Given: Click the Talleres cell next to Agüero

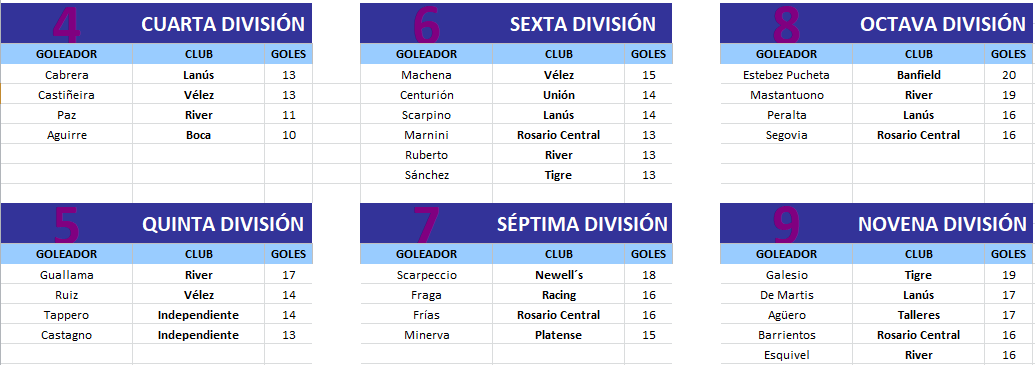Looking at the screenshot, I should click(x=918, y=315).
